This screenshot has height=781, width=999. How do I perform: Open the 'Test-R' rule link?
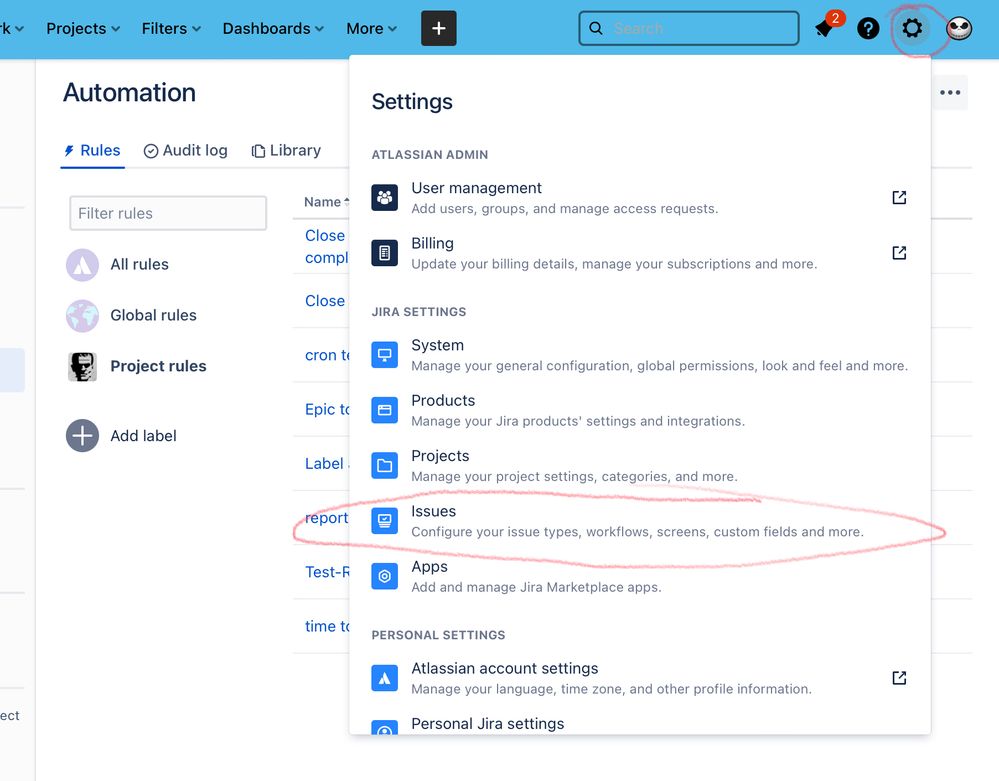(327, 572)
